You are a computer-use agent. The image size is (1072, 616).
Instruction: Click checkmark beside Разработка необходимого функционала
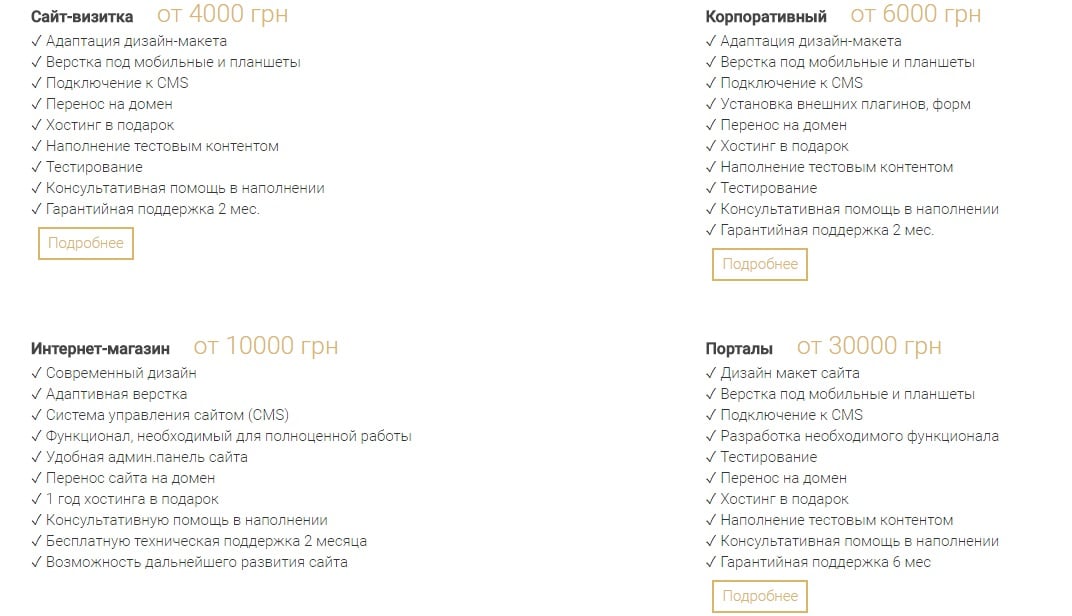(711, 436)
